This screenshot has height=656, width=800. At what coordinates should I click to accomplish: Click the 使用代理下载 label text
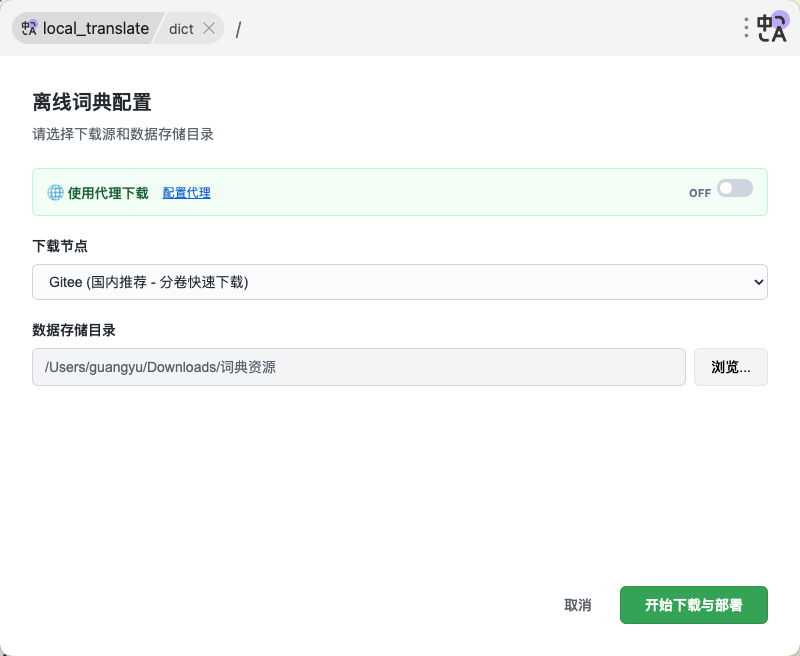(108, 193)
